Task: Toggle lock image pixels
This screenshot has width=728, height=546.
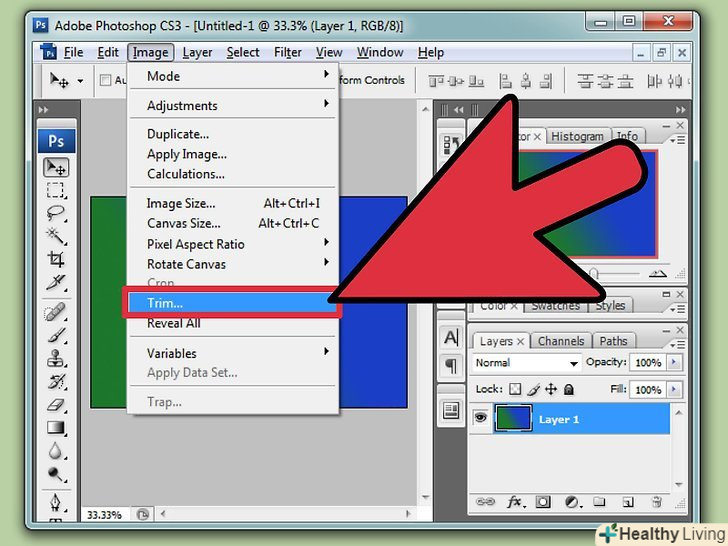Action: click(x=533, y=389)
